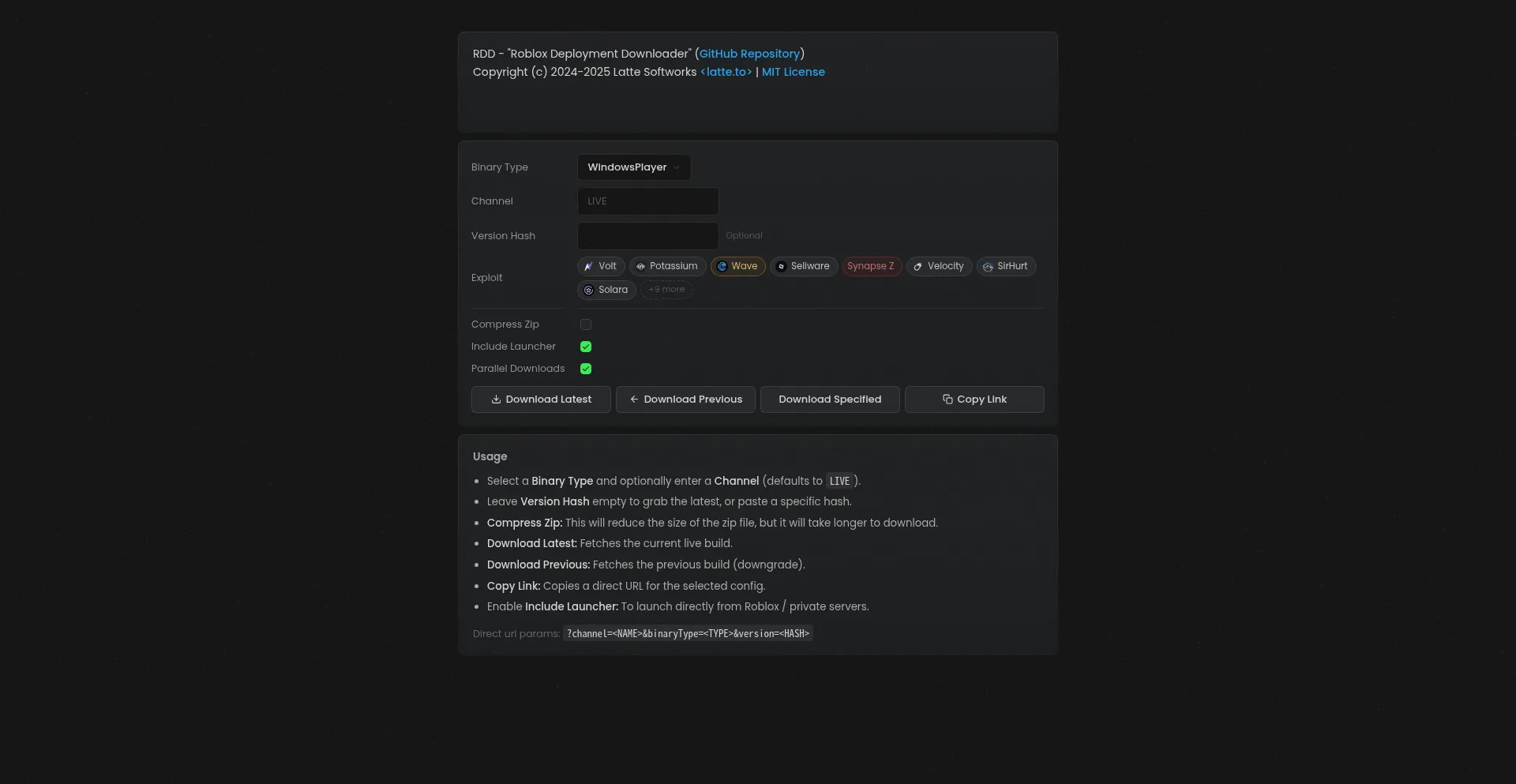Select the Velocity exploit chip

point(939,267)
